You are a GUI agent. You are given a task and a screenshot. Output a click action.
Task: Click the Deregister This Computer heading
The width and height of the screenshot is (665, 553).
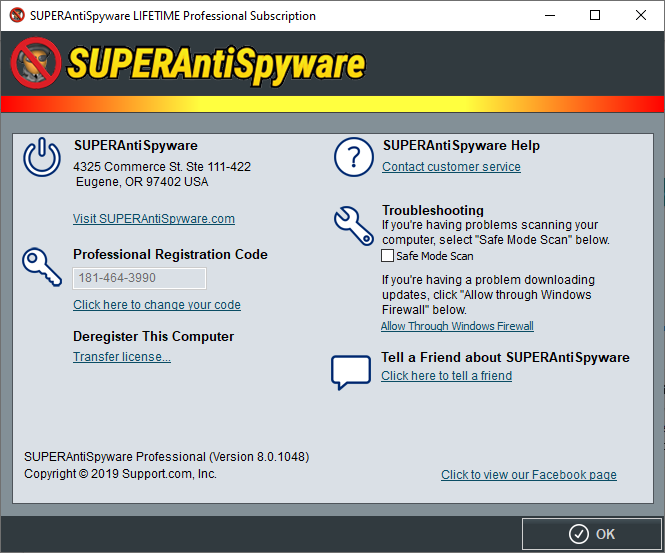153,337
